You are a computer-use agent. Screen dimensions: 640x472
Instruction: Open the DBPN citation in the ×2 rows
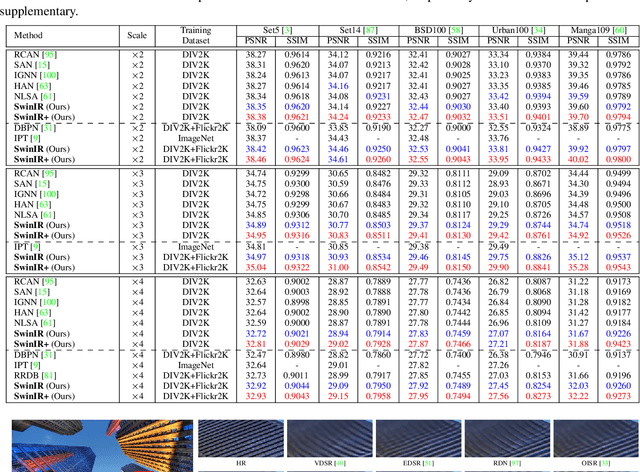point(48,129)
